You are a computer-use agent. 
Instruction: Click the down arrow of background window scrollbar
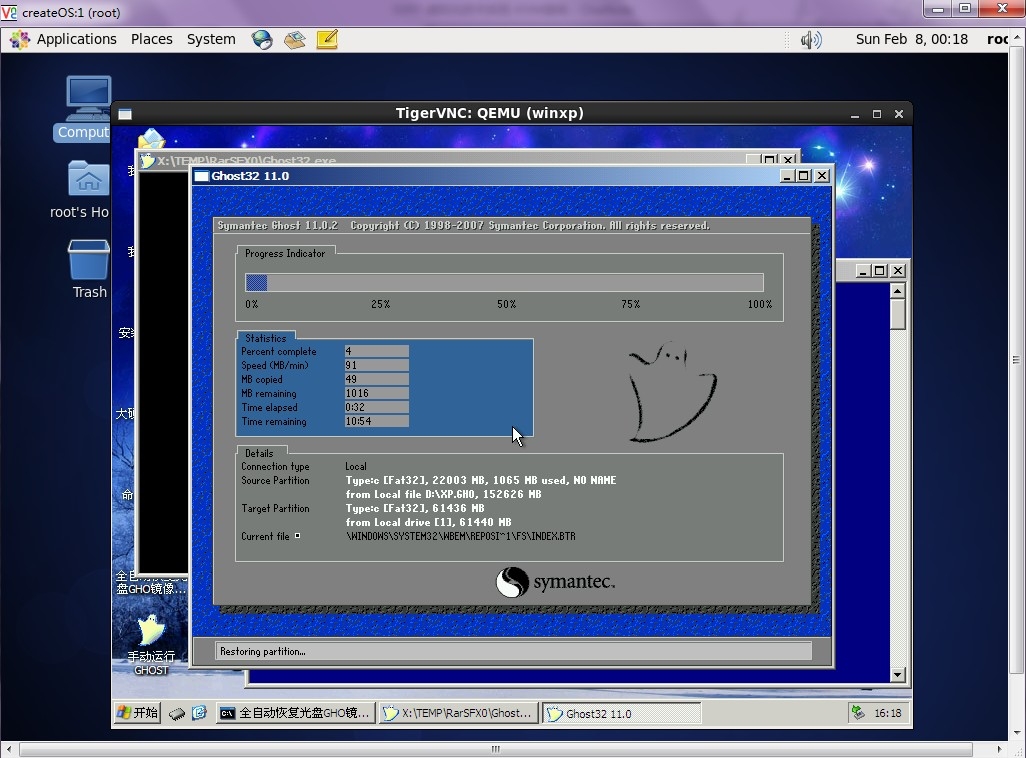click(897, 675)
